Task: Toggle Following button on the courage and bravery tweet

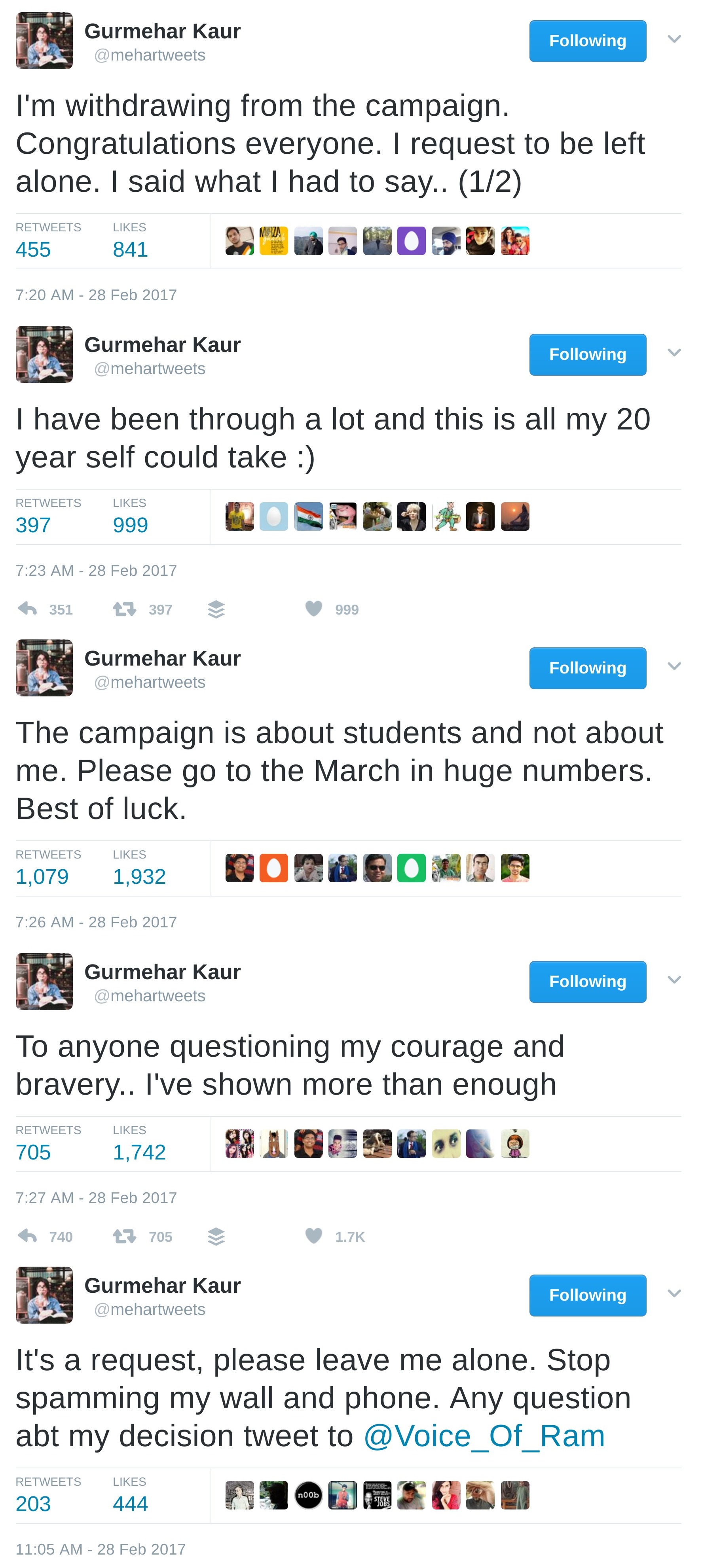Action: pyautogui.click(x=588, y=981)
